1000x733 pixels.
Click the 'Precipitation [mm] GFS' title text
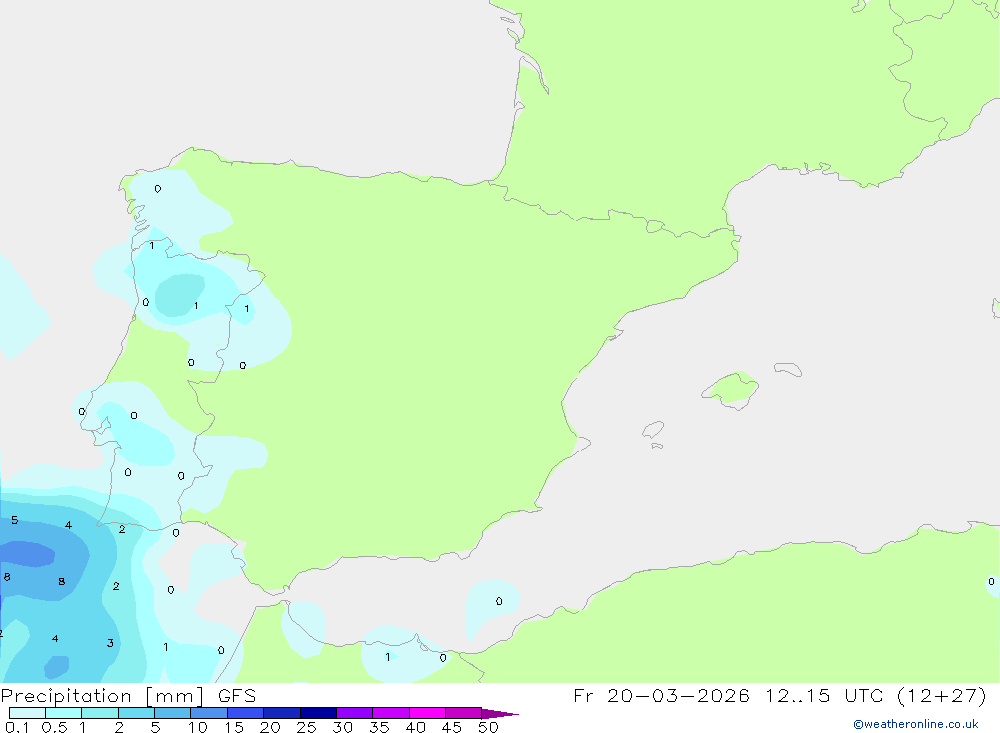click(128, 695)
